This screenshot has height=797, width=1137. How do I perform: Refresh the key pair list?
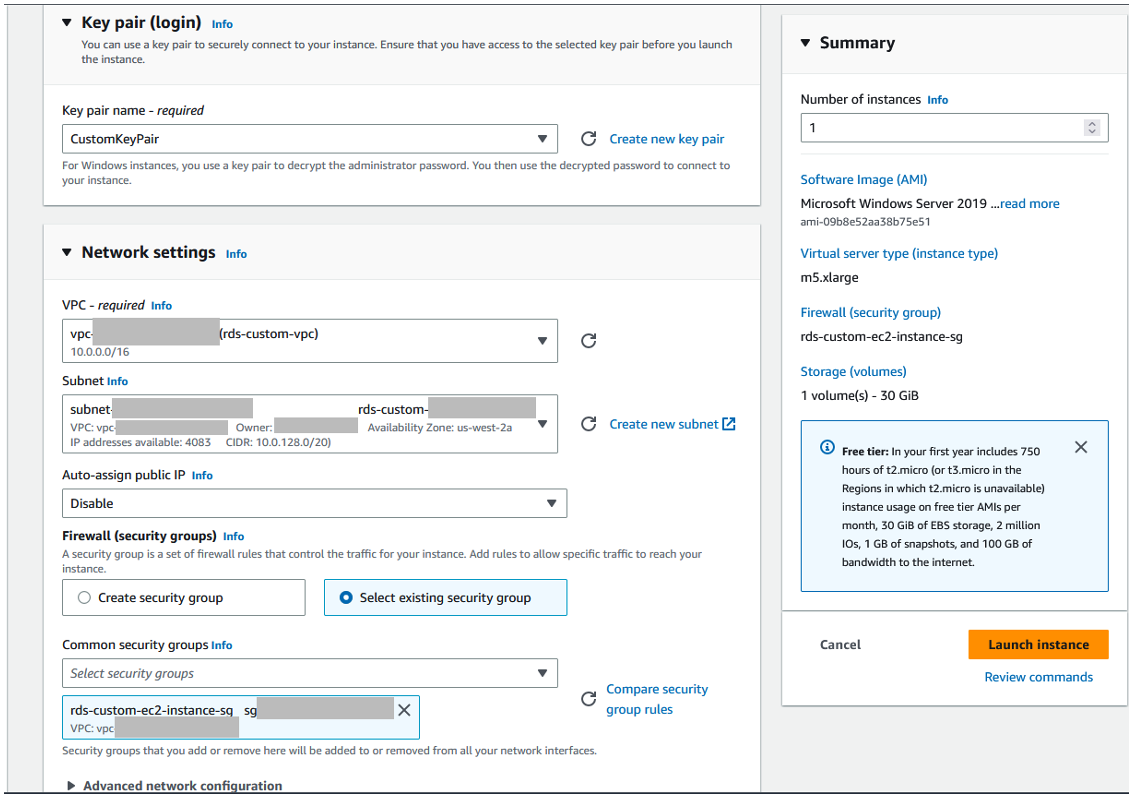[589, 139]
